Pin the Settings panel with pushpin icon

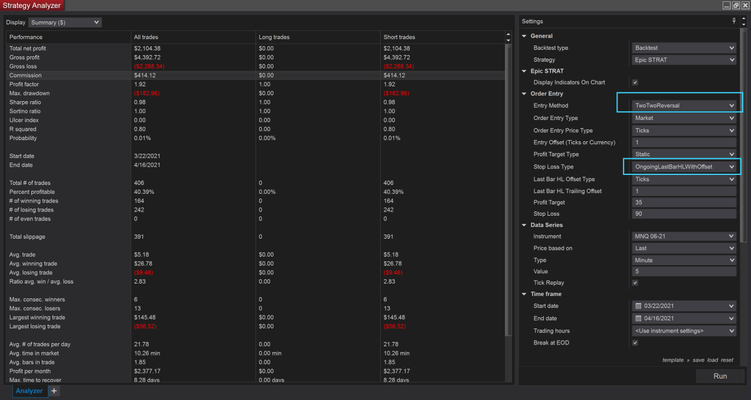click(734, 21)
